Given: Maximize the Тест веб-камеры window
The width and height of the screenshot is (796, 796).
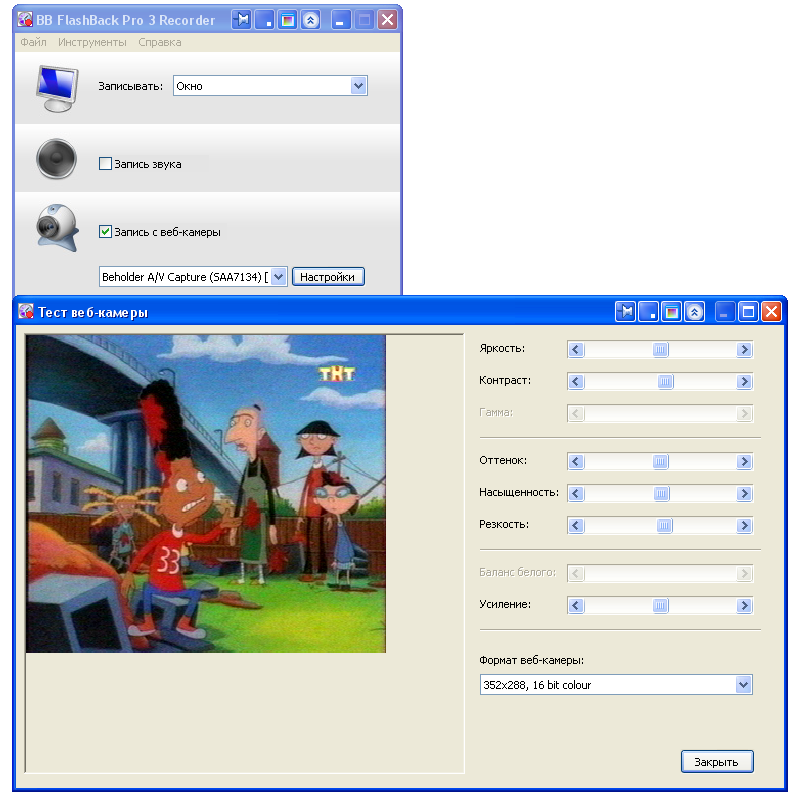Looking at the screenshot, I should click(x=748, y=312).
